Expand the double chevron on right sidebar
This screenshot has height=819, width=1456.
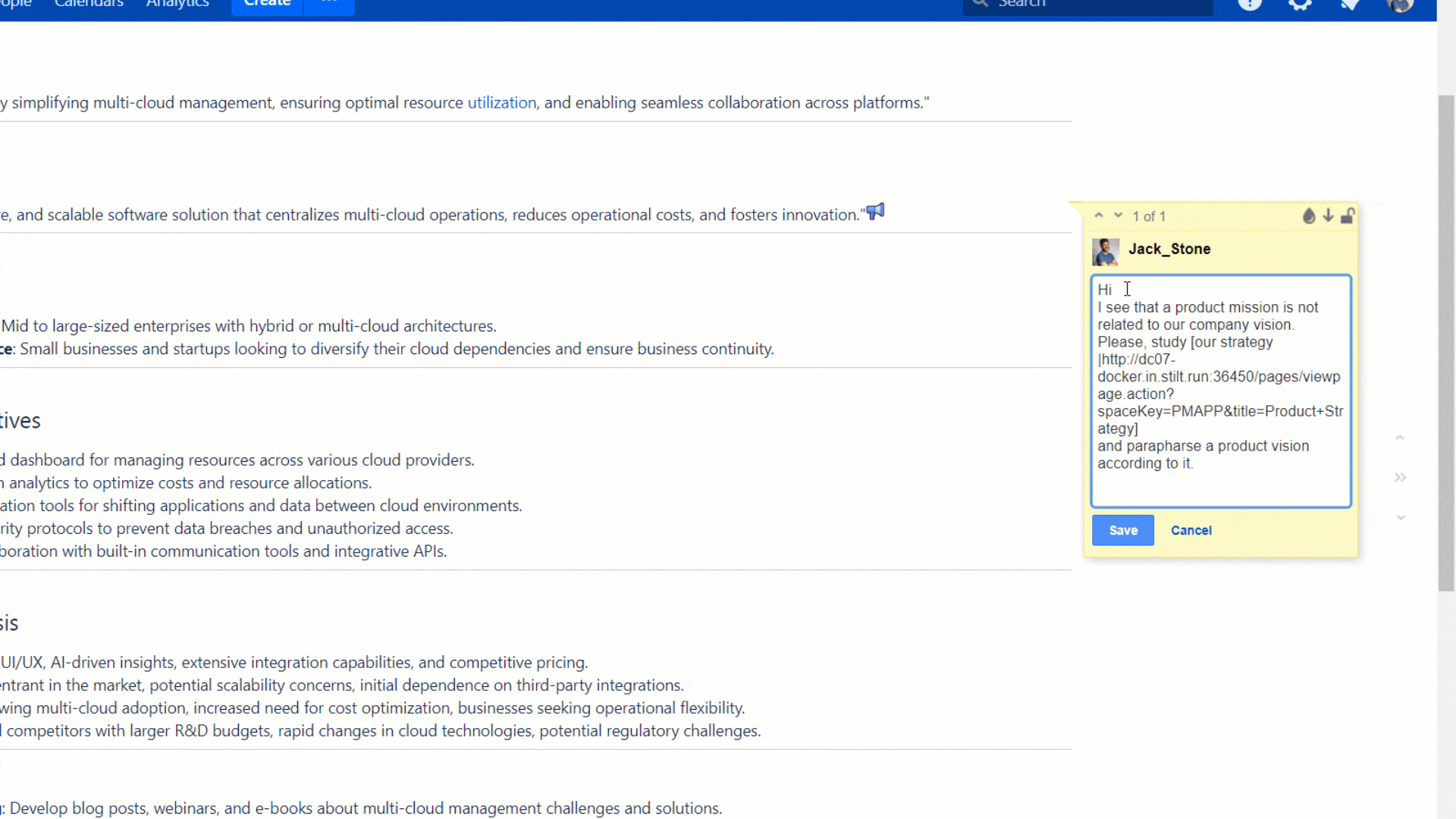tap(1400, 478)
